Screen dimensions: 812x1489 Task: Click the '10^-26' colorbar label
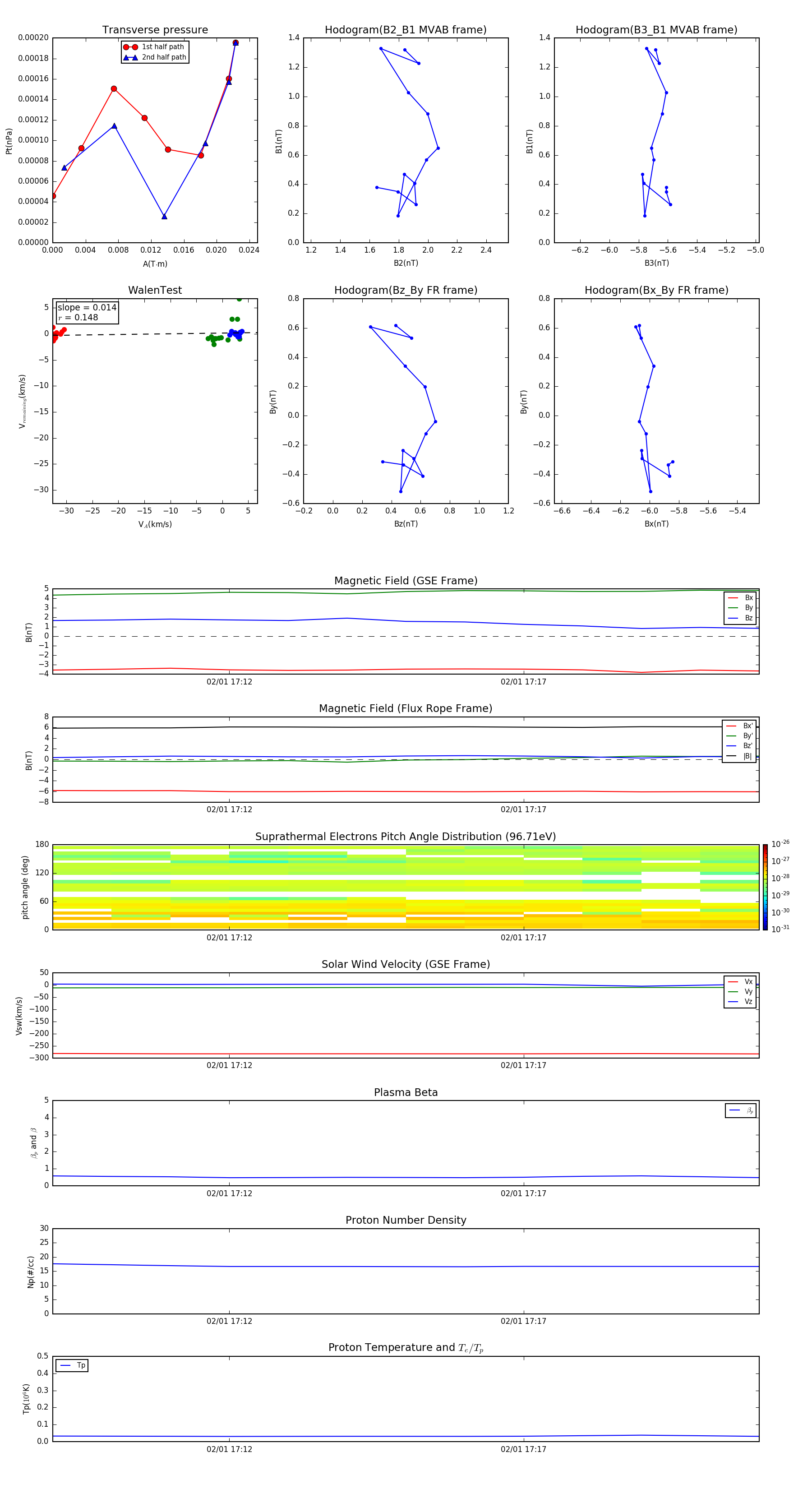[x=780, y=844]
